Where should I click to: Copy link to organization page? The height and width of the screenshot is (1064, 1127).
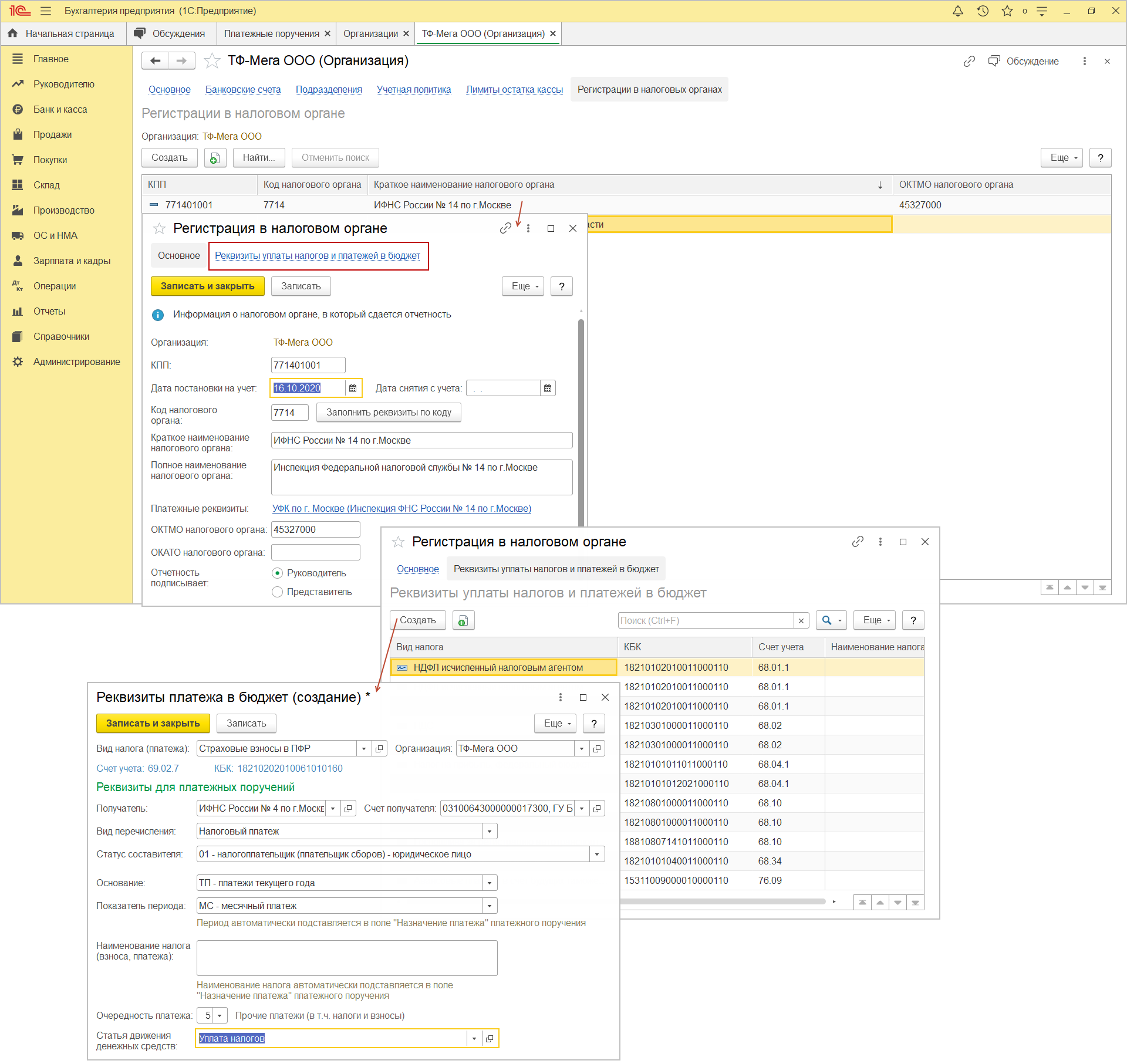969,61
